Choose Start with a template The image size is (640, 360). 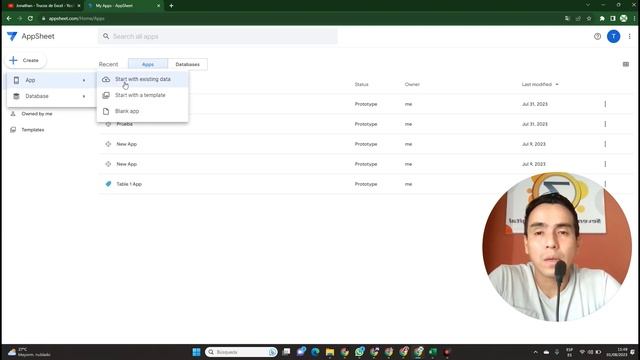tap(142, 95)
